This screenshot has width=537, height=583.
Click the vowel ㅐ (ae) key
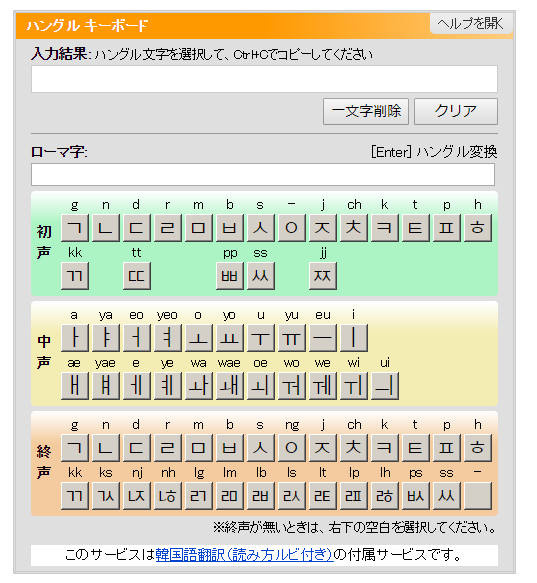tap(75, 386)
